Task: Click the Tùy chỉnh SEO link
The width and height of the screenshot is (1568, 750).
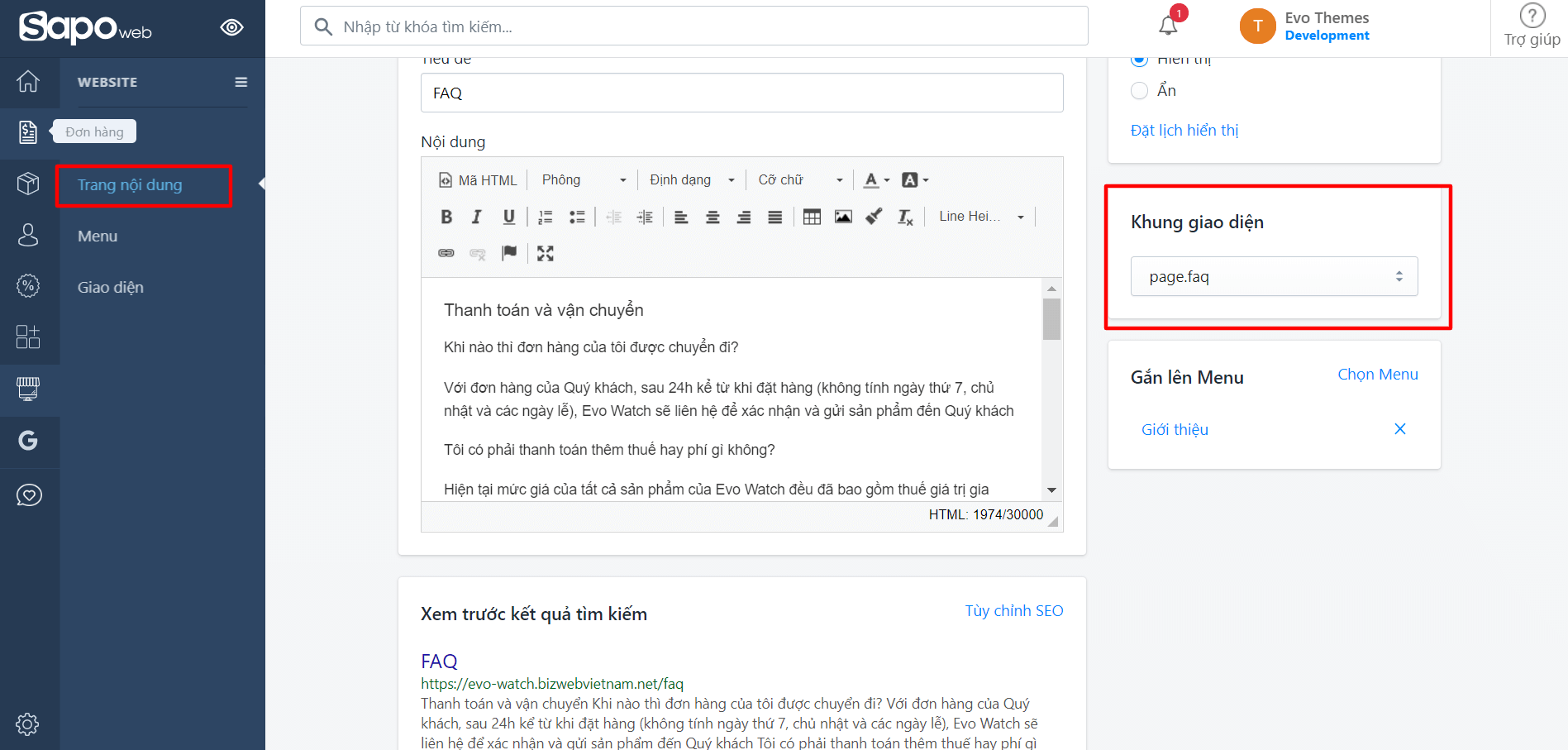Action: tap(1013, 611)
